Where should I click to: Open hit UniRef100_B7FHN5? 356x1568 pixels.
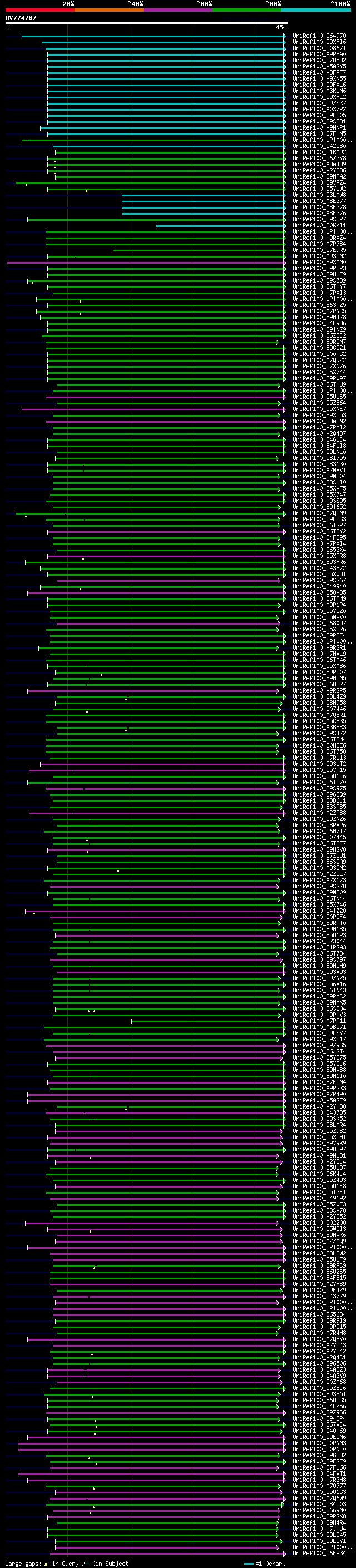click(x=319, y=134)
